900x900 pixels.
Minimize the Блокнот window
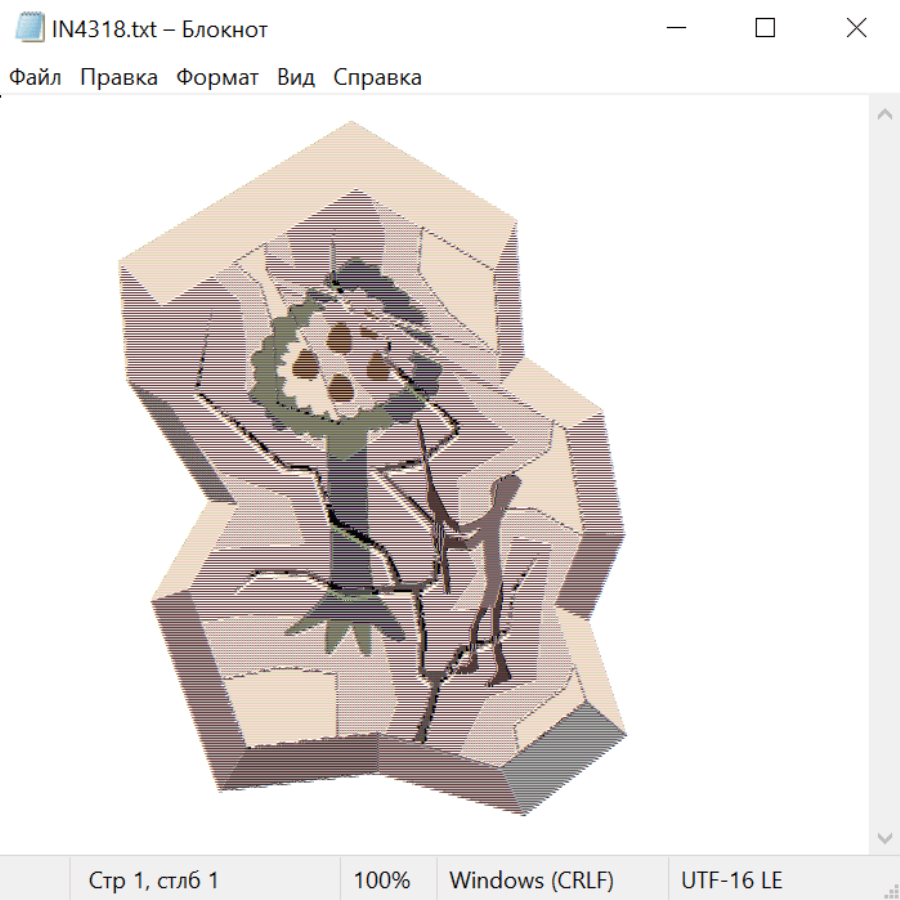point(674,29)
